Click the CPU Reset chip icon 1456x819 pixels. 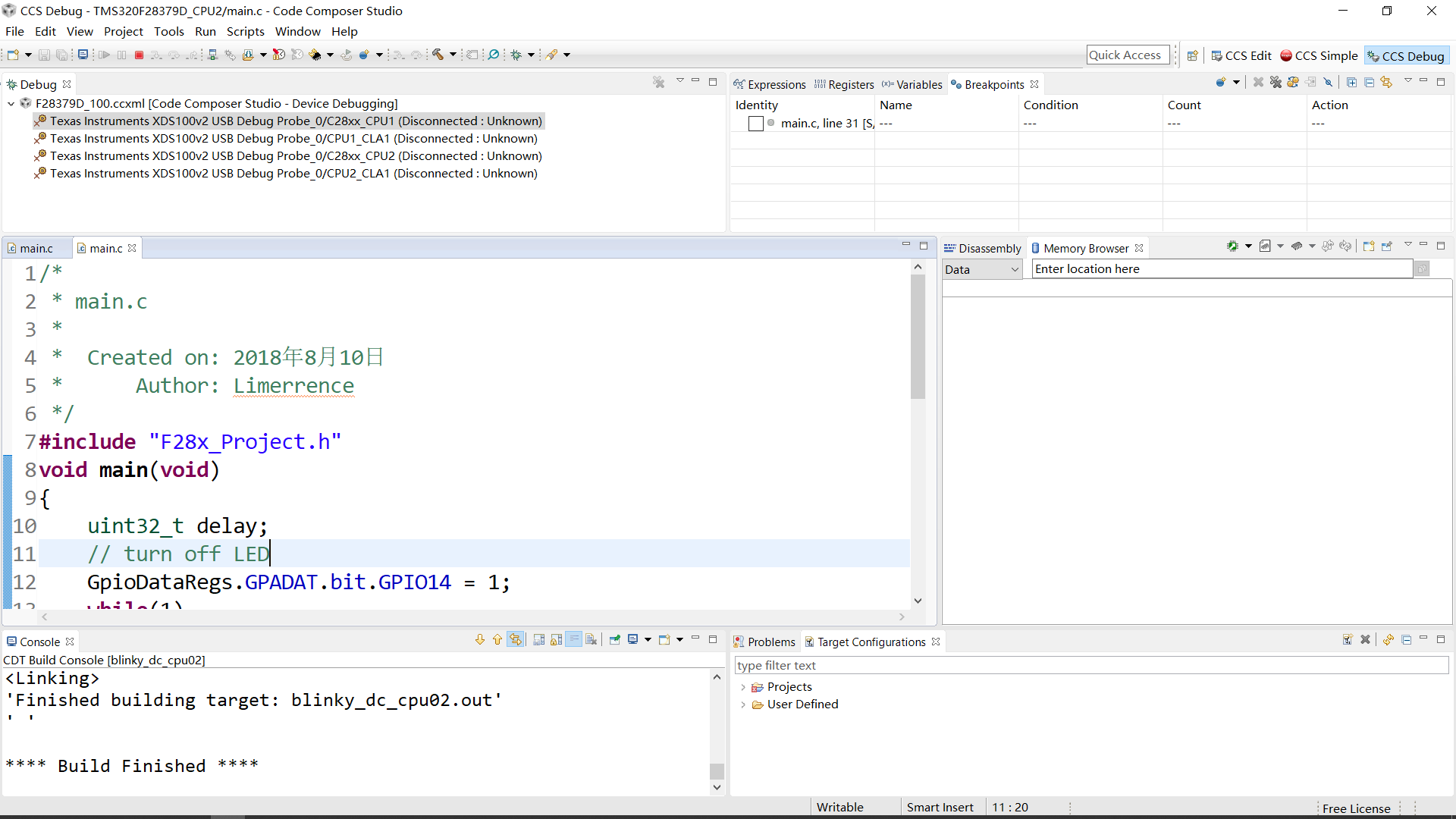pyautogui.click(x=315, y=55)
